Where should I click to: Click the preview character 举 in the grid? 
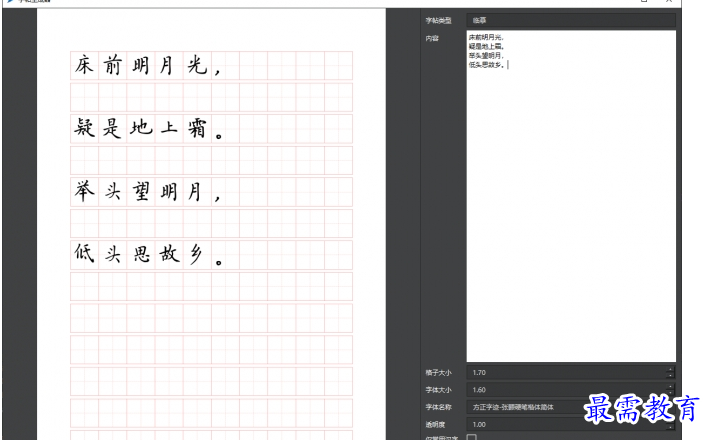84,191
